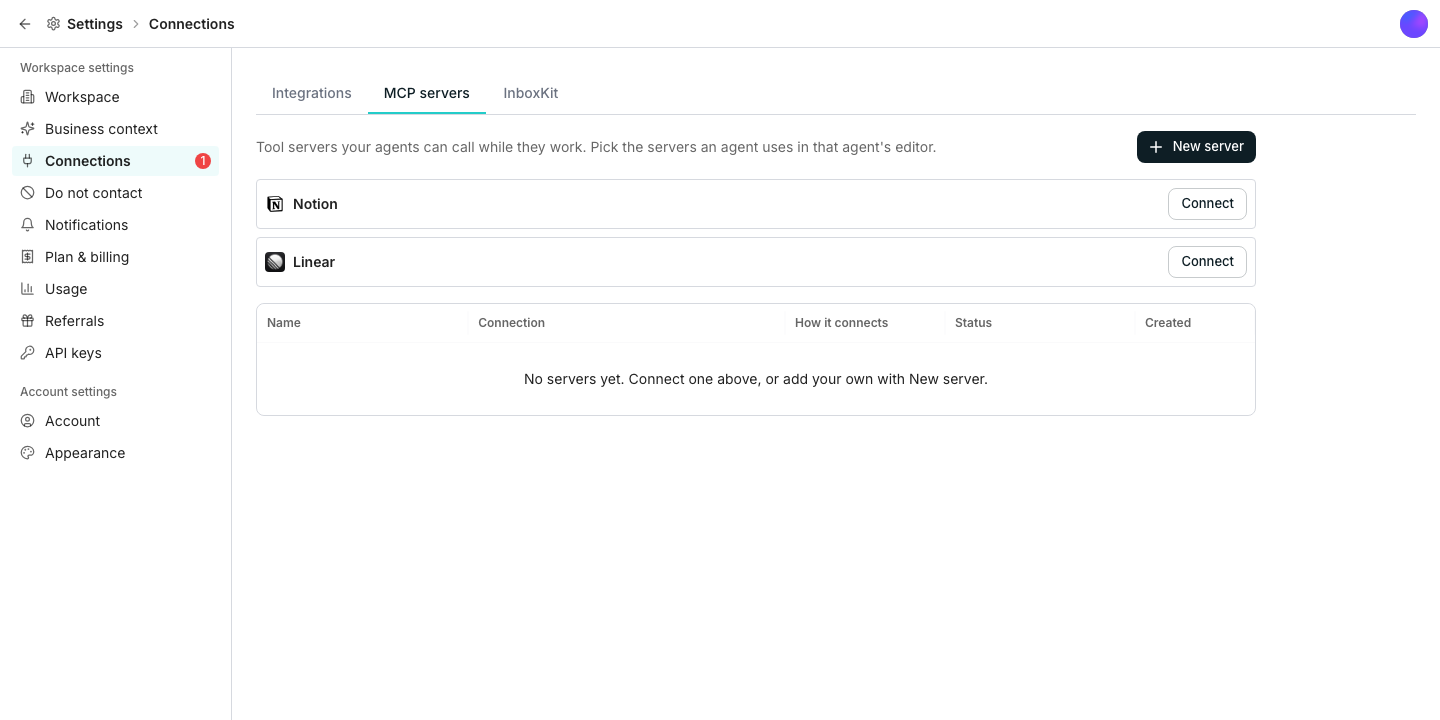This screenshot has height=720, width=1440.
Task: Go to Plan & billing
Action: [115, 257]
